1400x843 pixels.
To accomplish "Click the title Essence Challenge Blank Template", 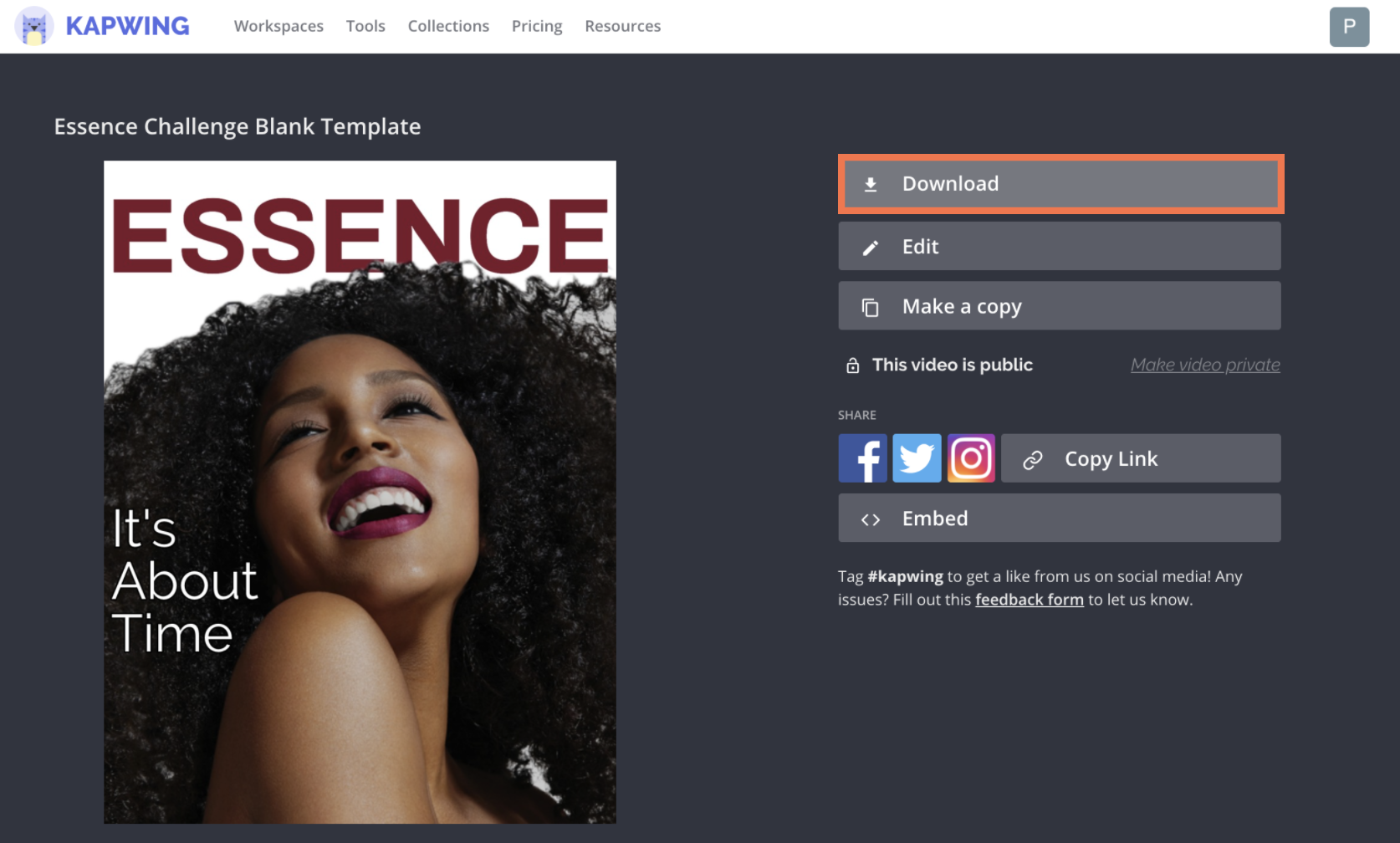I will 238,126.
